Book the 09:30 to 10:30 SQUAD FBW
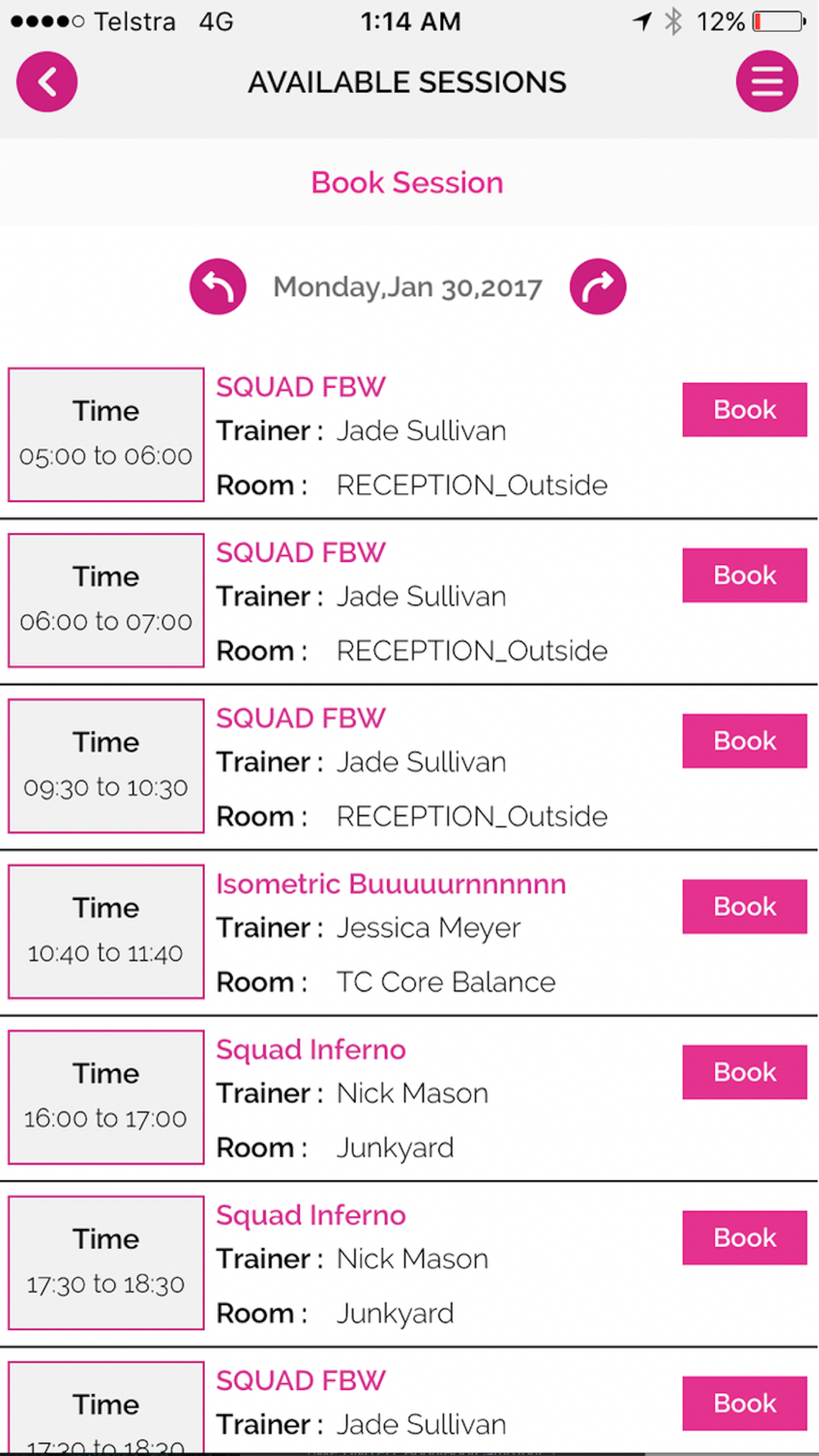Image resolution: width=819 pixels, height=1456 pixels. [x=744, y=740]
